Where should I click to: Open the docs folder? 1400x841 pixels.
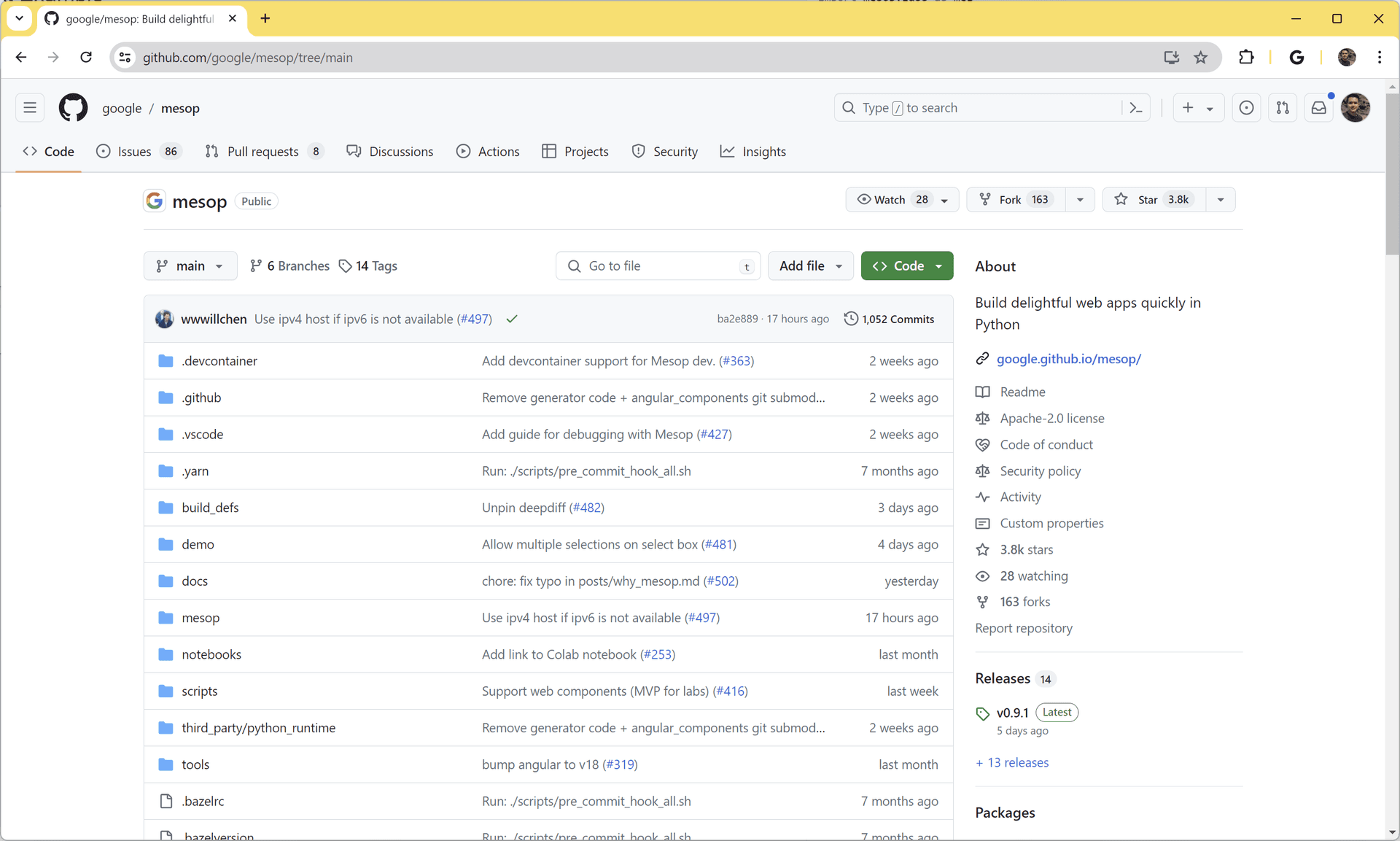(x=195, y=581)
